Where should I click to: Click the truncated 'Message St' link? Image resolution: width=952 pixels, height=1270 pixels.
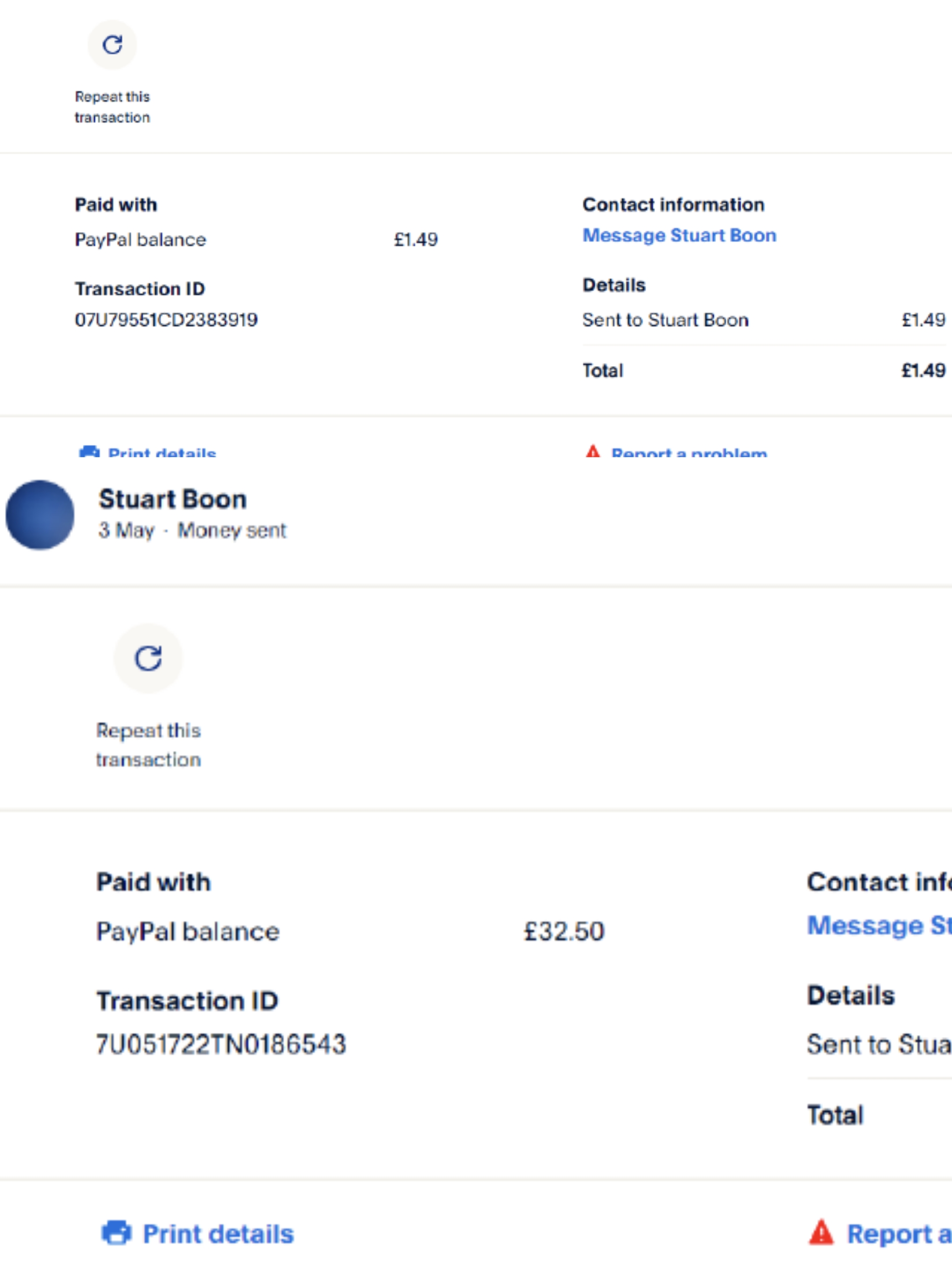(878, 925)
